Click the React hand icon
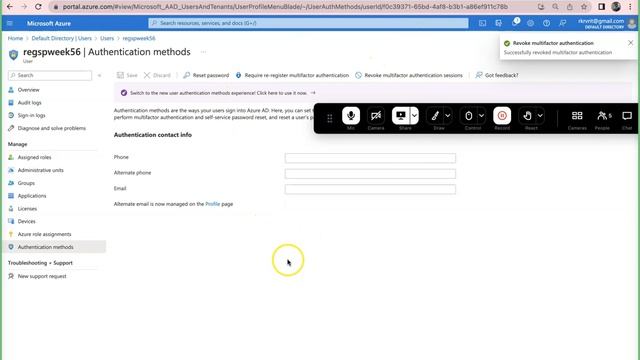 point(527,116)
